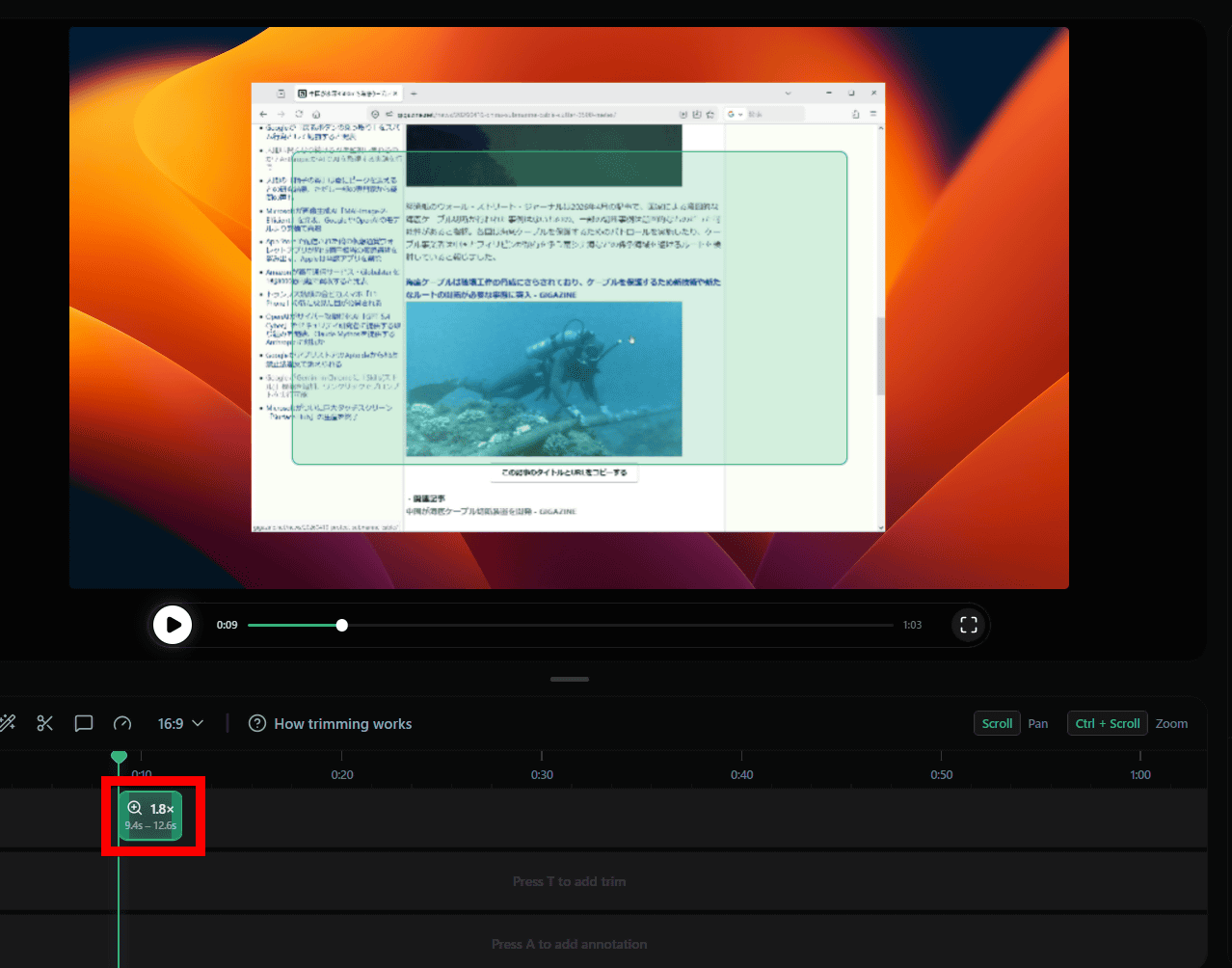Click the green playhead marker on ruler
Screen dimensions: 1232x968
pyautogui.click(x=119, y=758)
